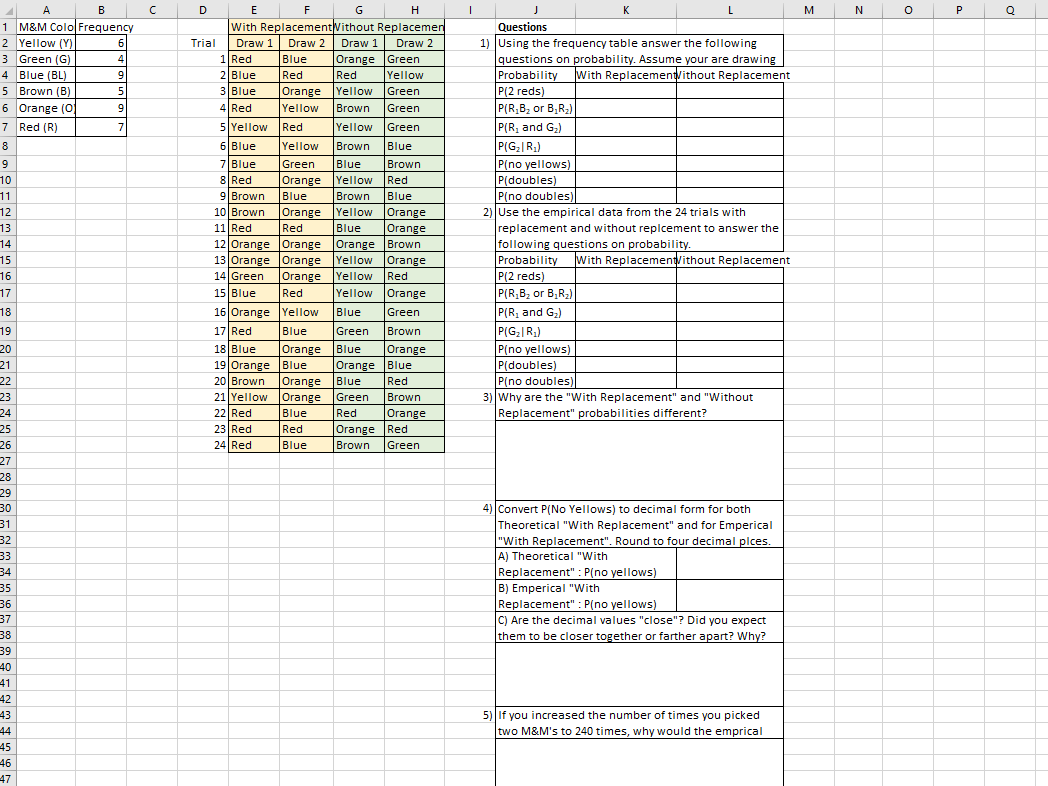Select 'P(R₁B₂ or B₁R₂)' label in row 17

(535, 293)
